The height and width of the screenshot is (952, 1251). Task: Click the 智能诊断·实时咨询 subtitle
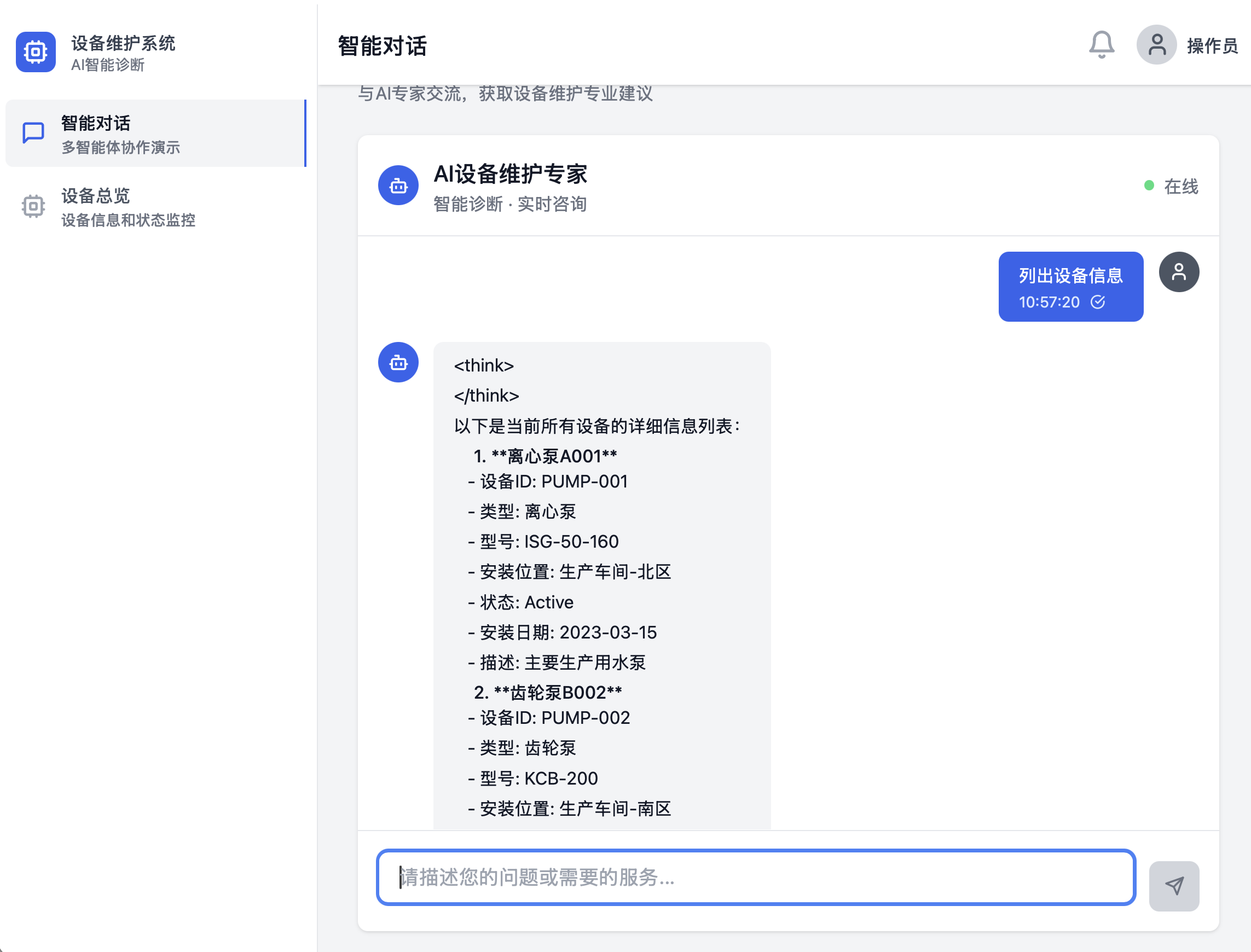(x=510, y=205)
